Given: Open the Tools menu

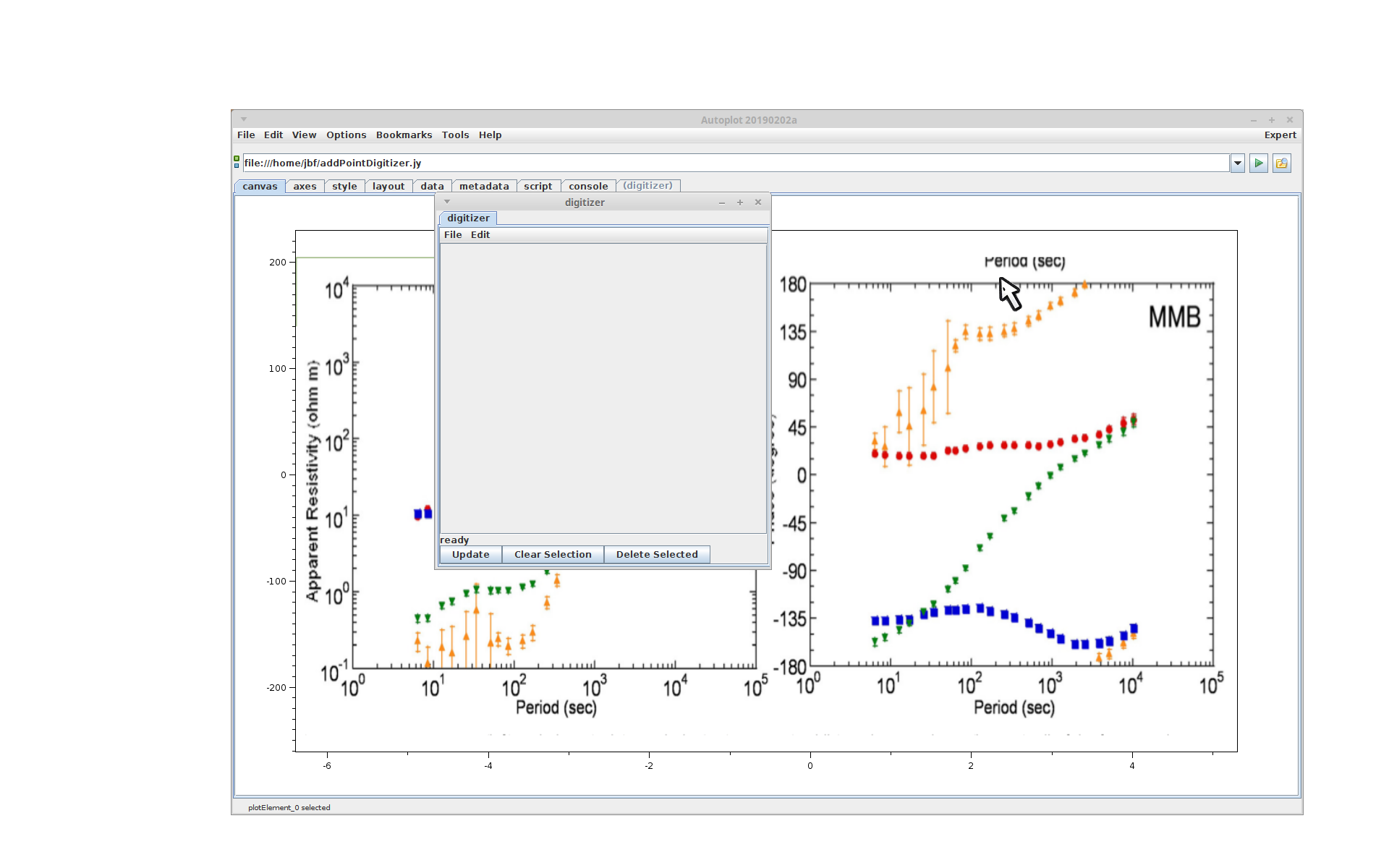Looking at the screenshot, I should pyautogui.click(x=455, y=135).
